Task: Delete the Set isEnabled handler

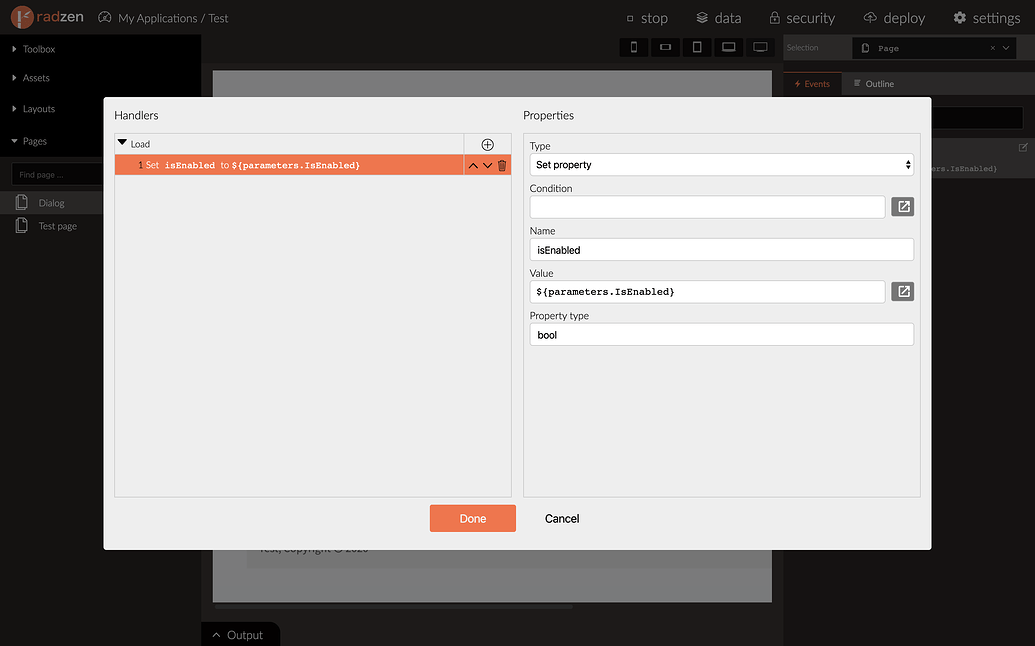Action: [502, 165]
